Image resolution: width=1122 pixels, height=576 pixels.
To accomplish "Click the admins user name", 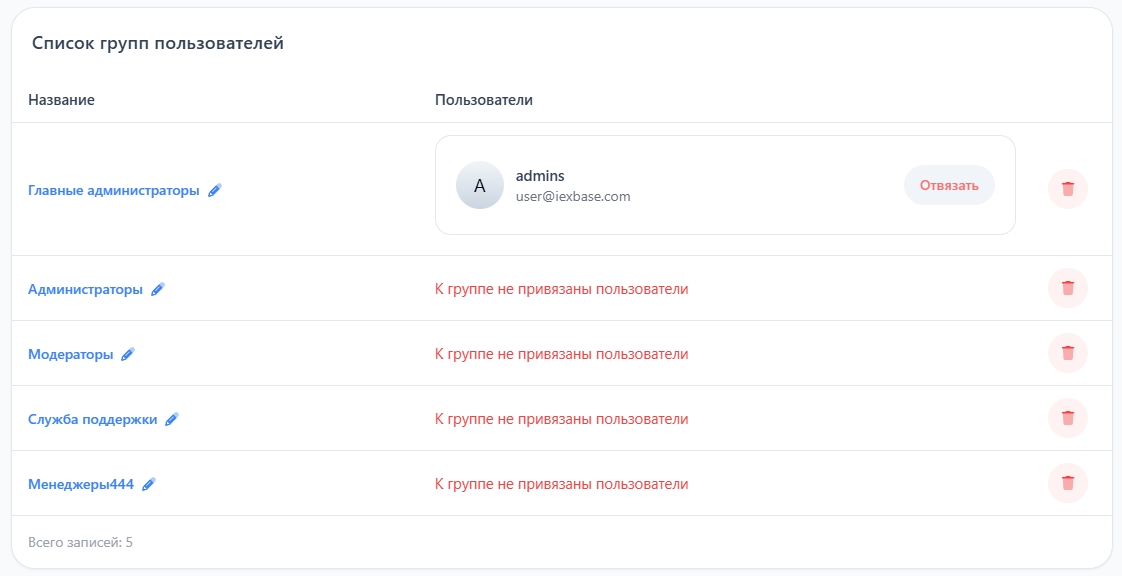I will click(x=540, y=176).
